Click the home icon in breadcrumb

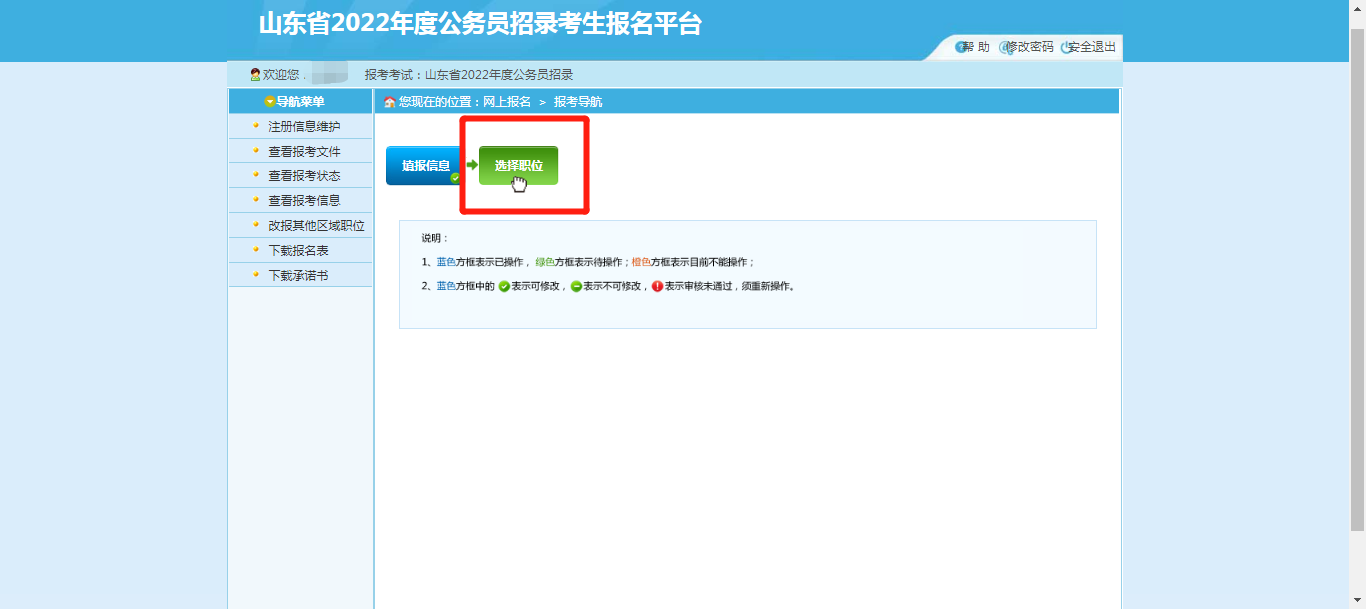click(390, 102)
